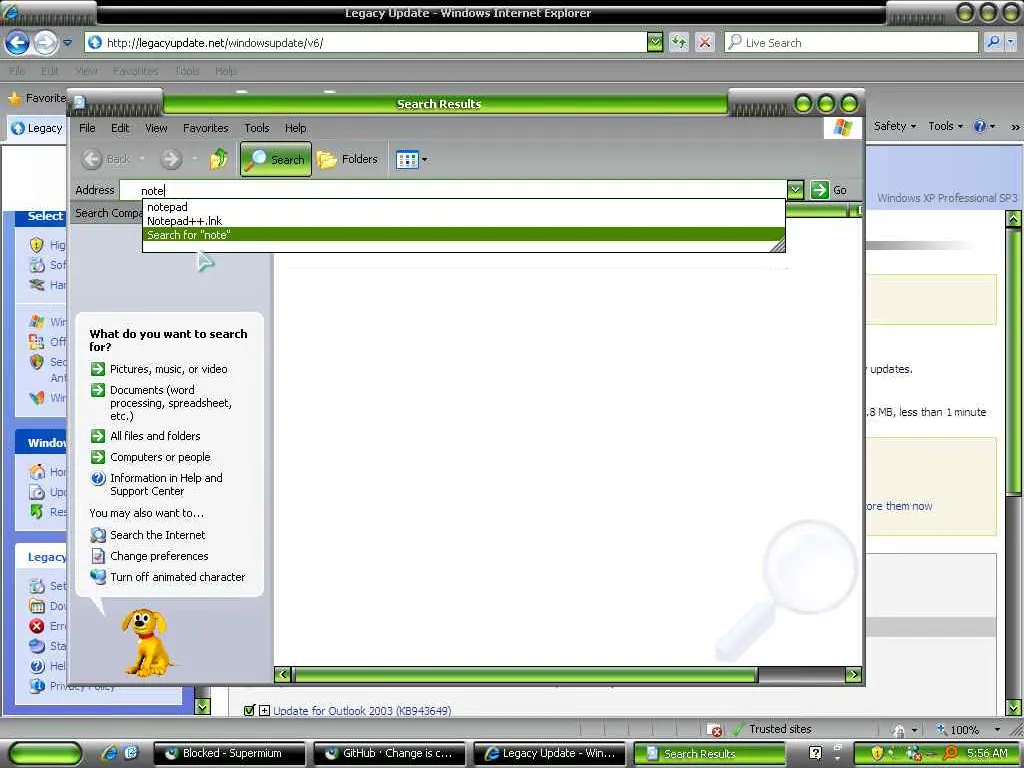Open Explorer address bar dropdown arrow

click(x=795, y=190)
